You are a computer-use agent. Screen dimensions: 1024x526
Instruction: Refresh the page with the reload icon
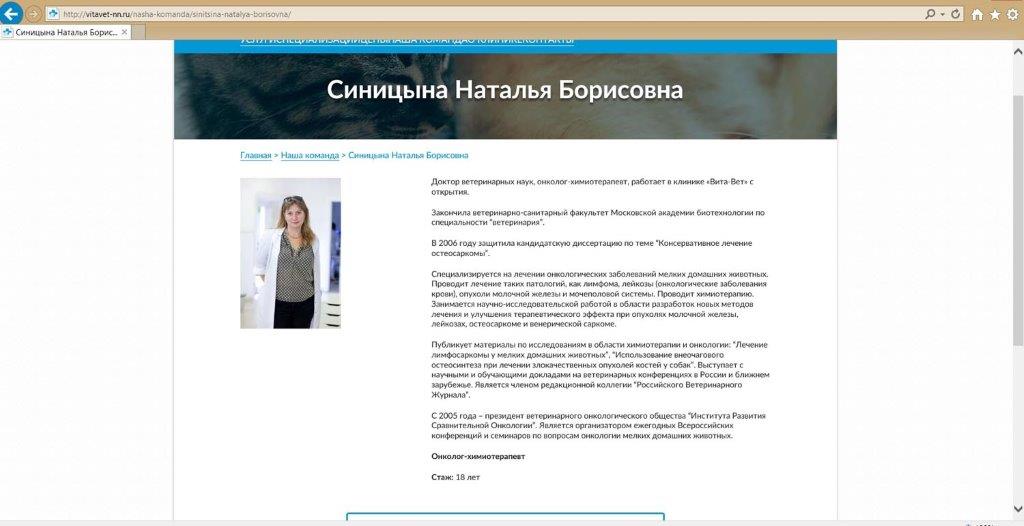[956, 14]
